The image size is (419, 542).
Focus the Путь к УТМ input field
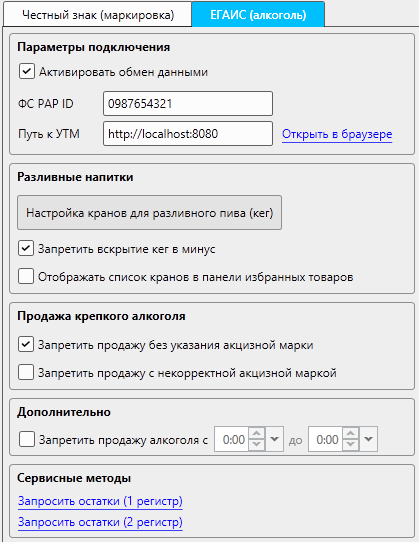(188, 133)
